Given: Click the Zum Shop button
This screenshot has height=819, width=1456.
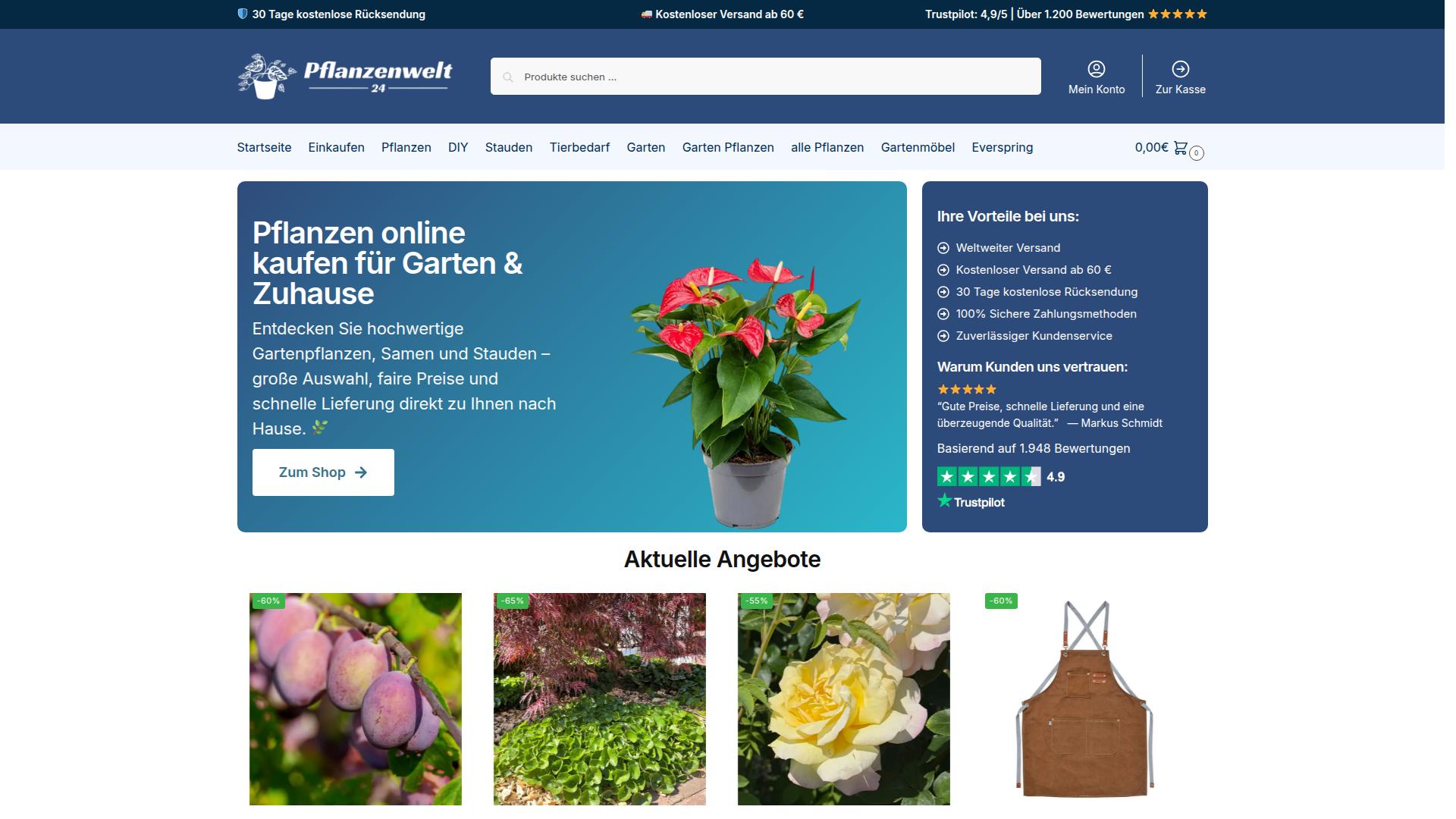Looking at the screenshot, I should (x=323, y=472).
